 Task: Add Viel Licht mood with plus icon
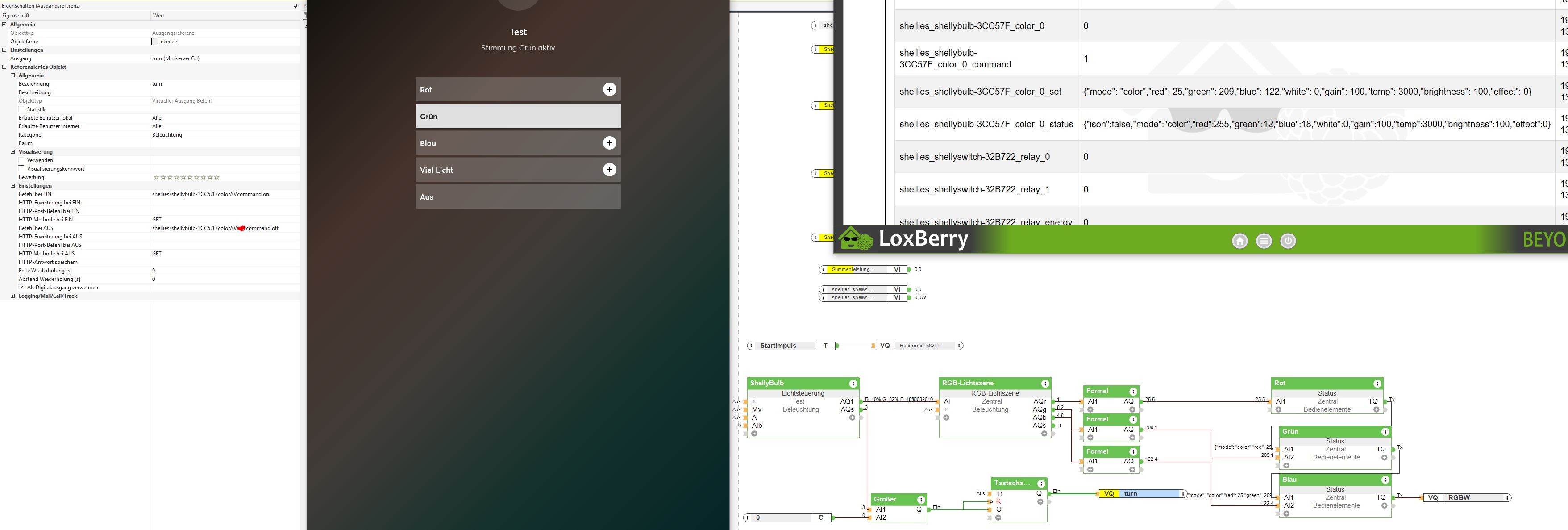pyautogui.click(x=609, y=170)
